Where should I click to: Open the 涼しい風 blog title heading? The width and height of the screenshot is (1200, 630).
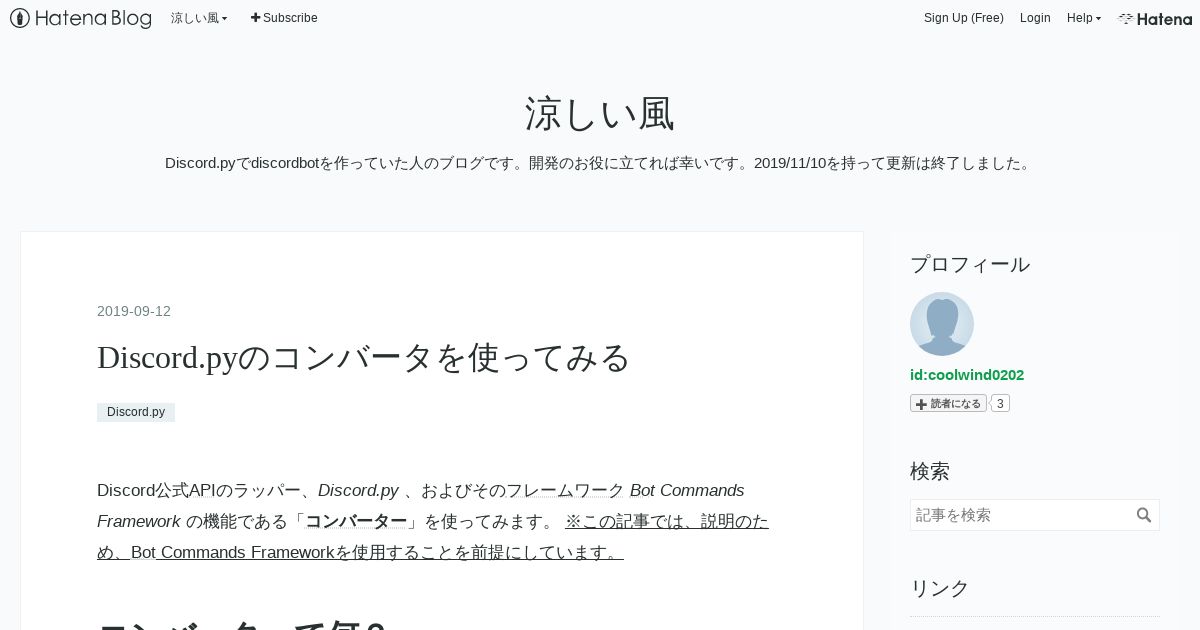[x=600, y=114]
